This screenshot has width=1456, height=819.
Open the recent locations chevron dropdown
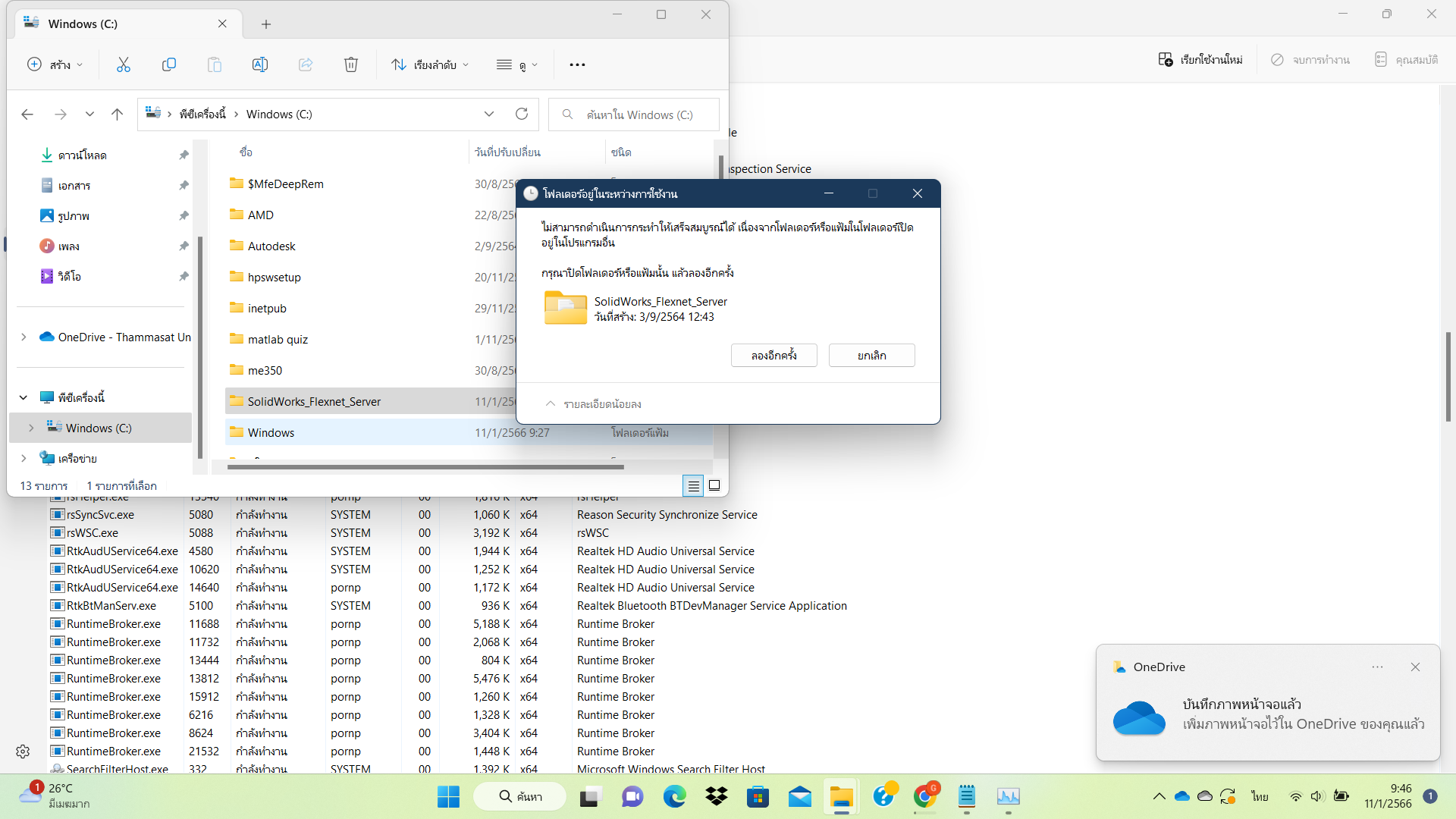point(89,115)
